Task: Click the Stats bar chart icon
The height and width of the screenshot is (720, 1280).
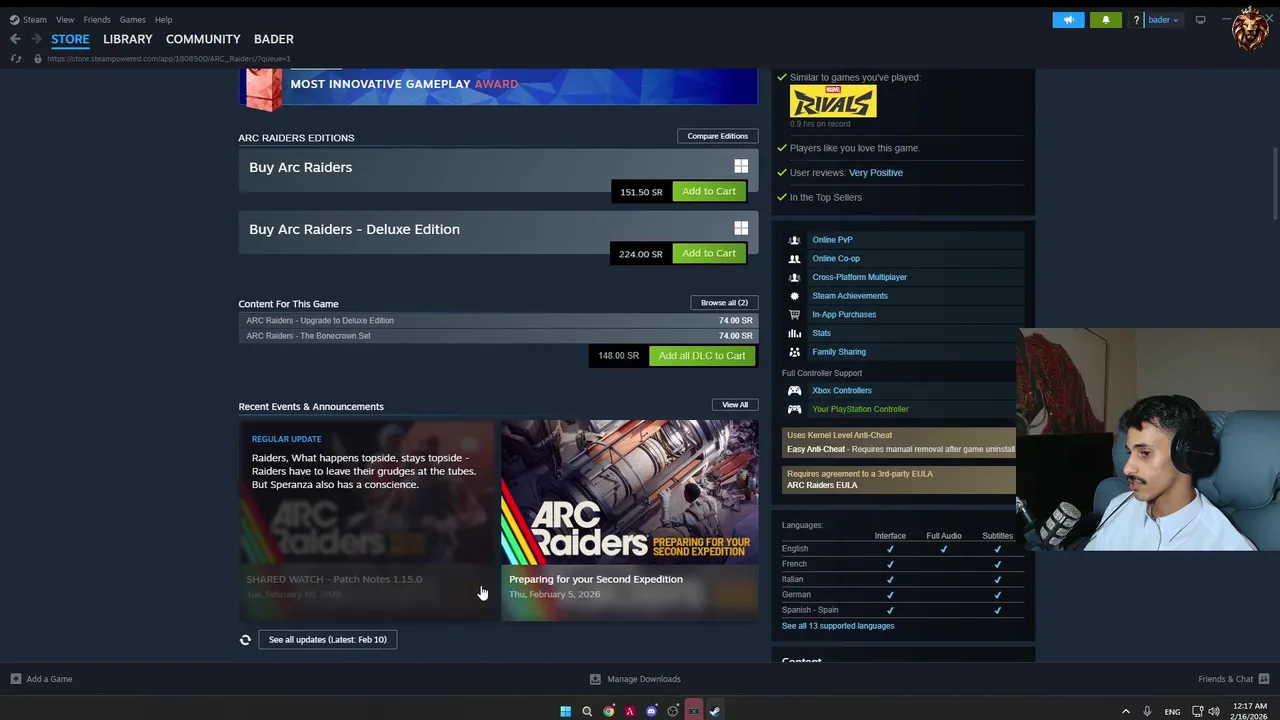Action: (x=794, y=333)
